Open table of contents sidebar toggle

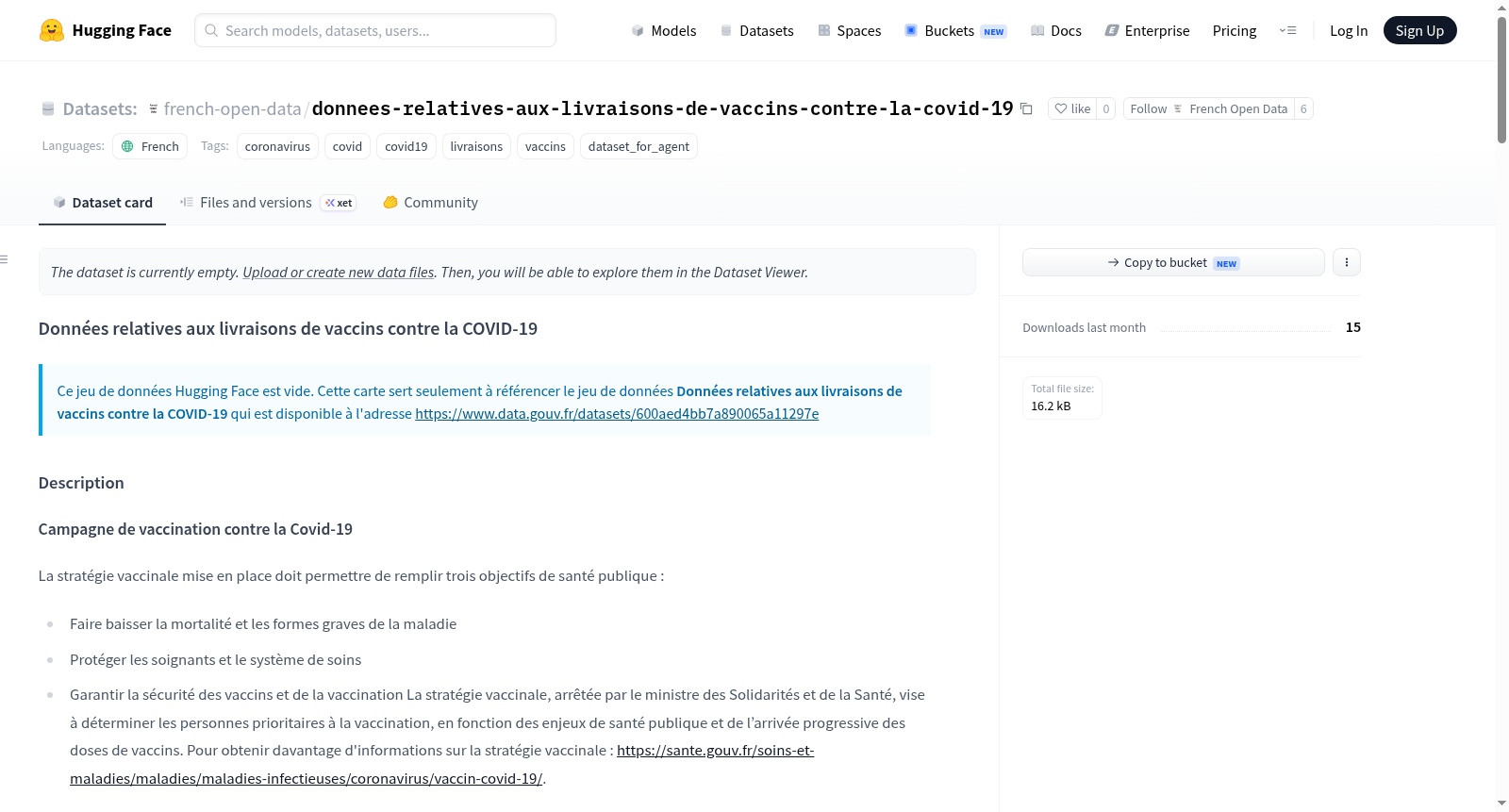pyautogui.click(x=5, y=259)
